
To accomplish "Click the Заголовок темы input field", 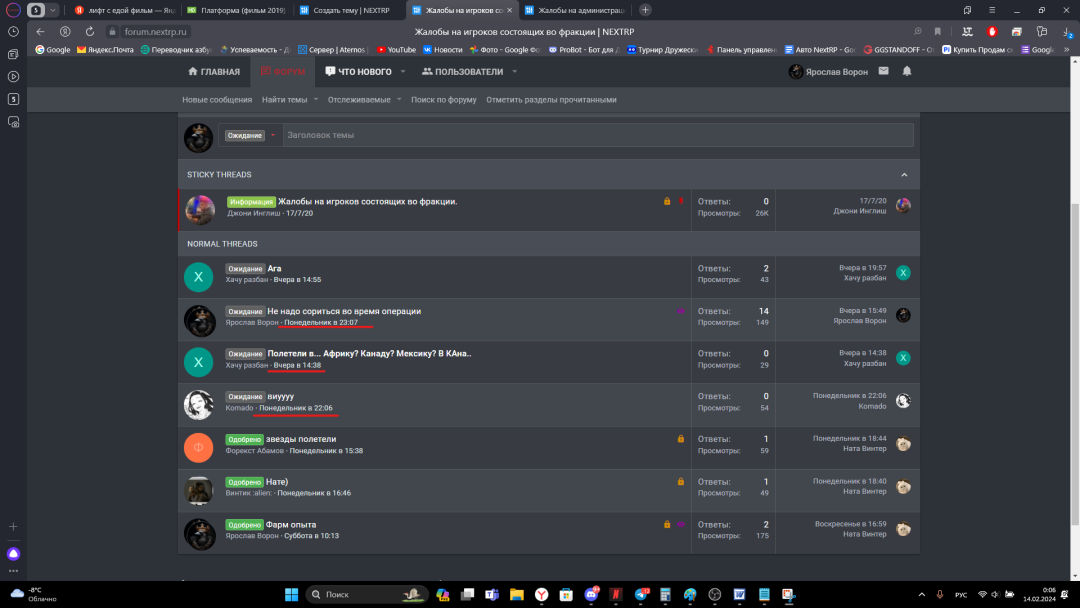I will pyautogui.click(x=598, y=135).
